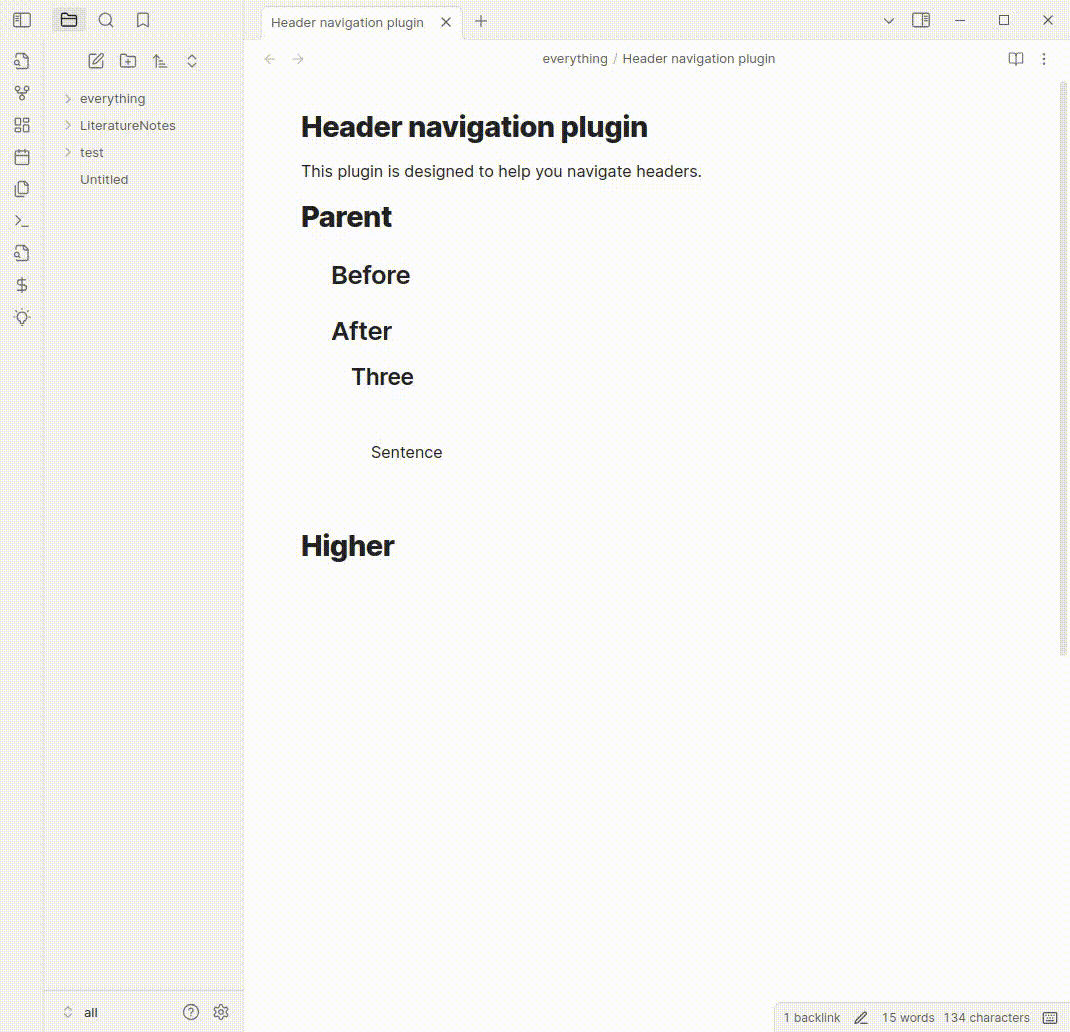Click the dollar sign ribbon icon
The height and width of the screenshot is (1032, 1070).
click(x=22, y=285)
